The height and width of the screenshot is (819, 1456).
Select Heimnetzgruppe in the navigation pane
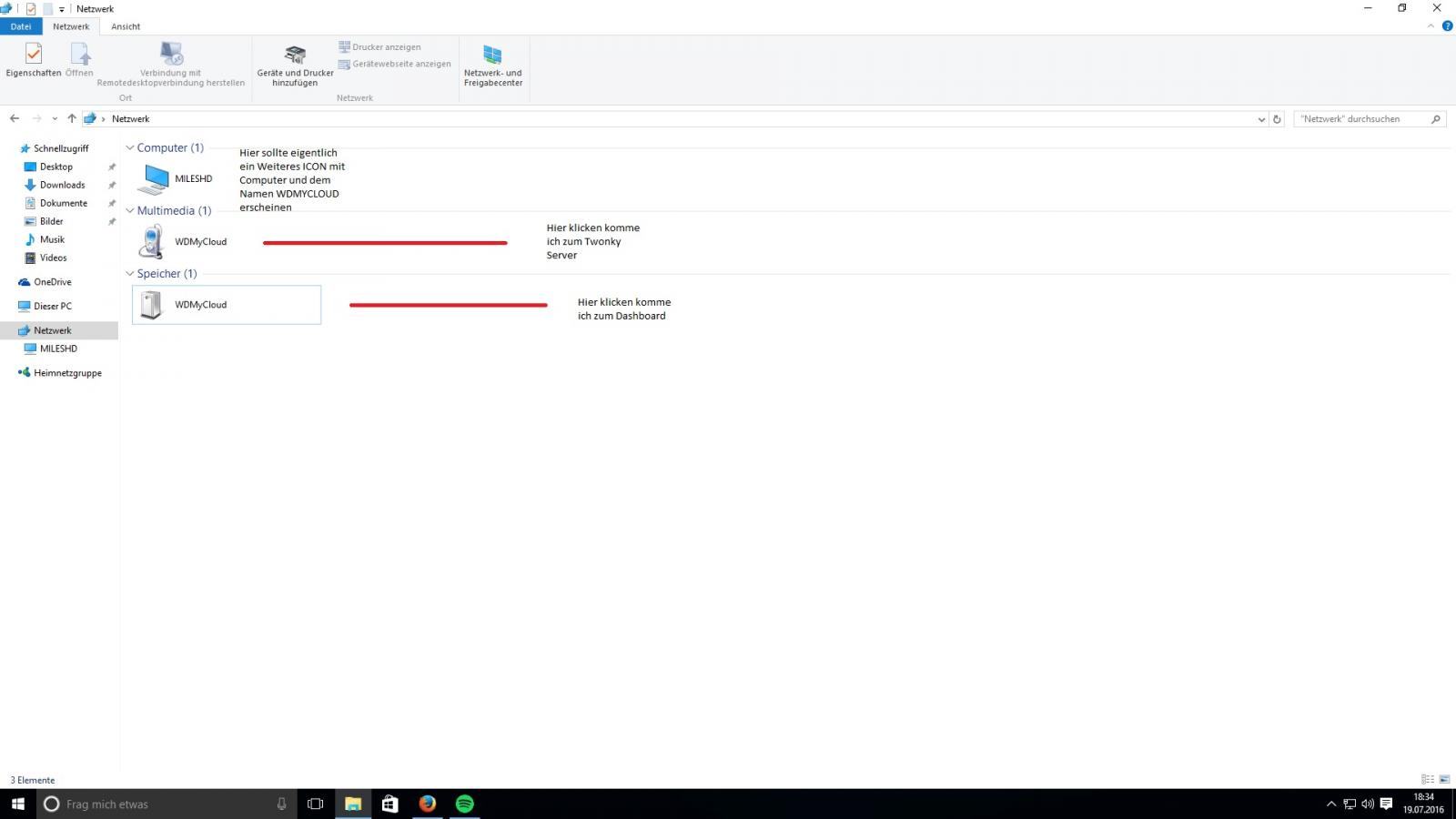[x=67, y=373]
